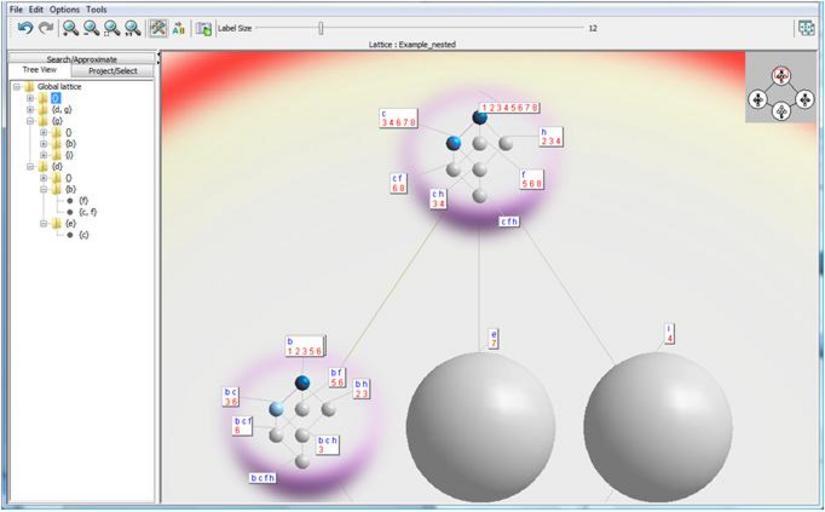The height and width of the screenshot is (512, 825).
Task: Click the Undo arrow in the toolbar
Action: point(24,28)
